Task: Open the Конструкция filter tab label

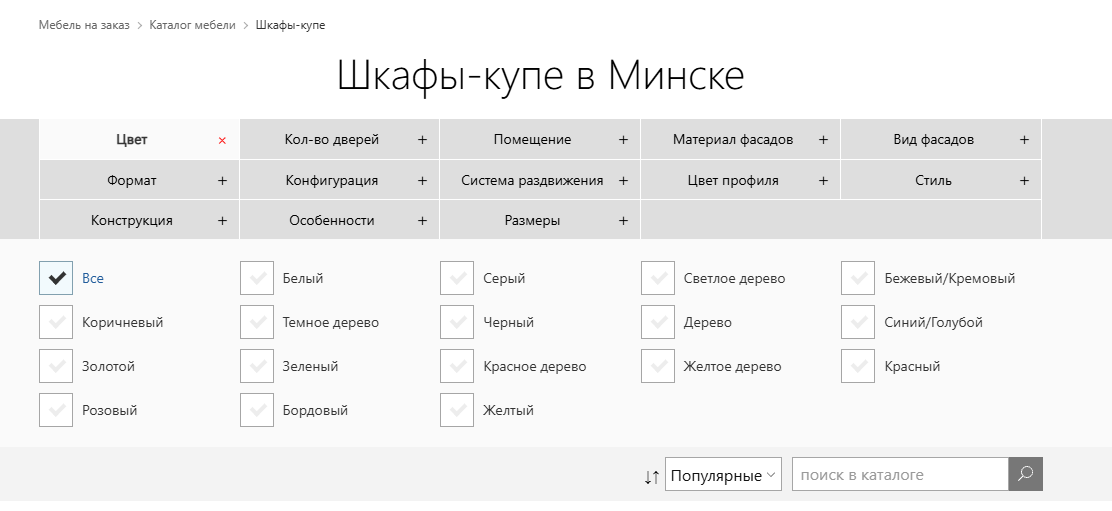Action: tap(131, 220)
